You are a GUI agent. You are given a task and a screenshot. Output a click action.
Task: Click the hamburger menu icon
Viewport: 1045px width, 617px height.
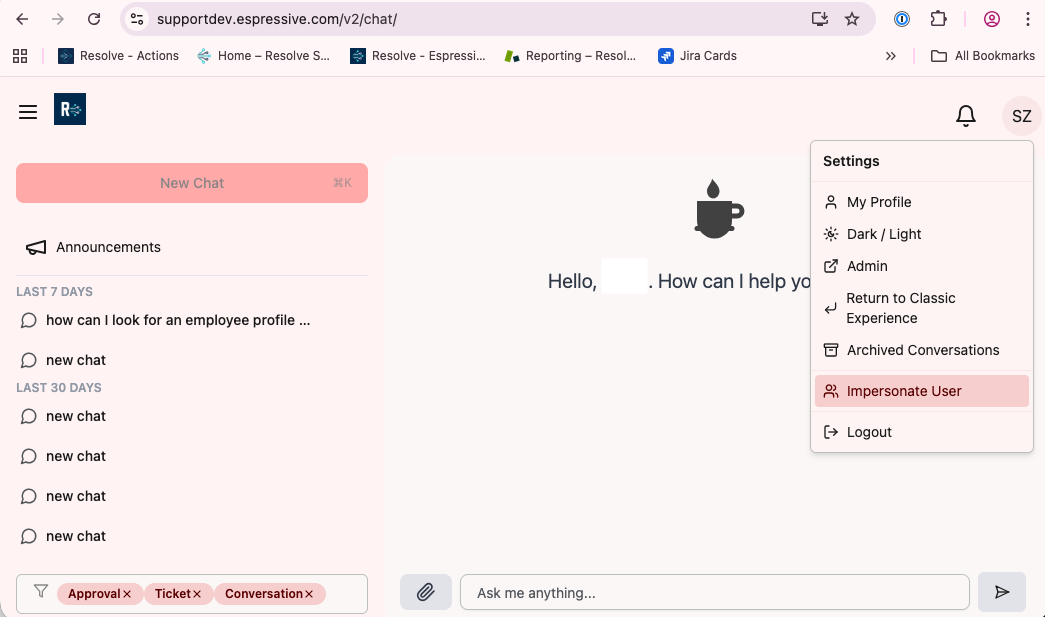click(x=27, y=111)
